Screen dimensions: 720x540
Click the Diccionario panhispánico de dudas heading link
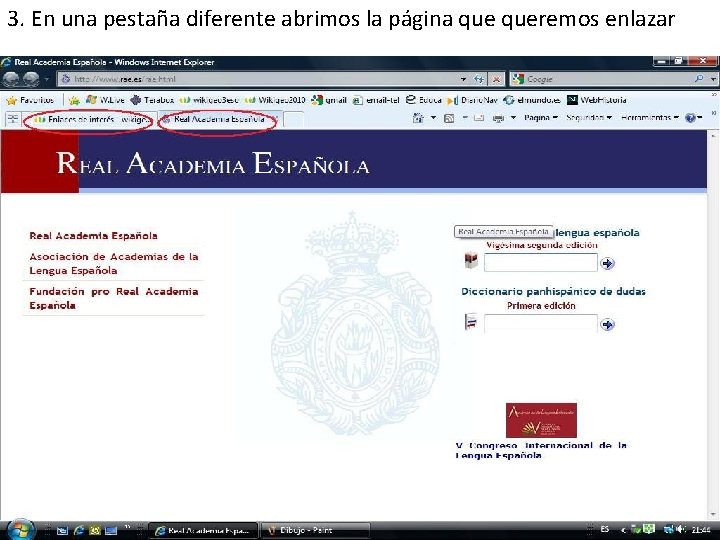(x=553, y=292)
